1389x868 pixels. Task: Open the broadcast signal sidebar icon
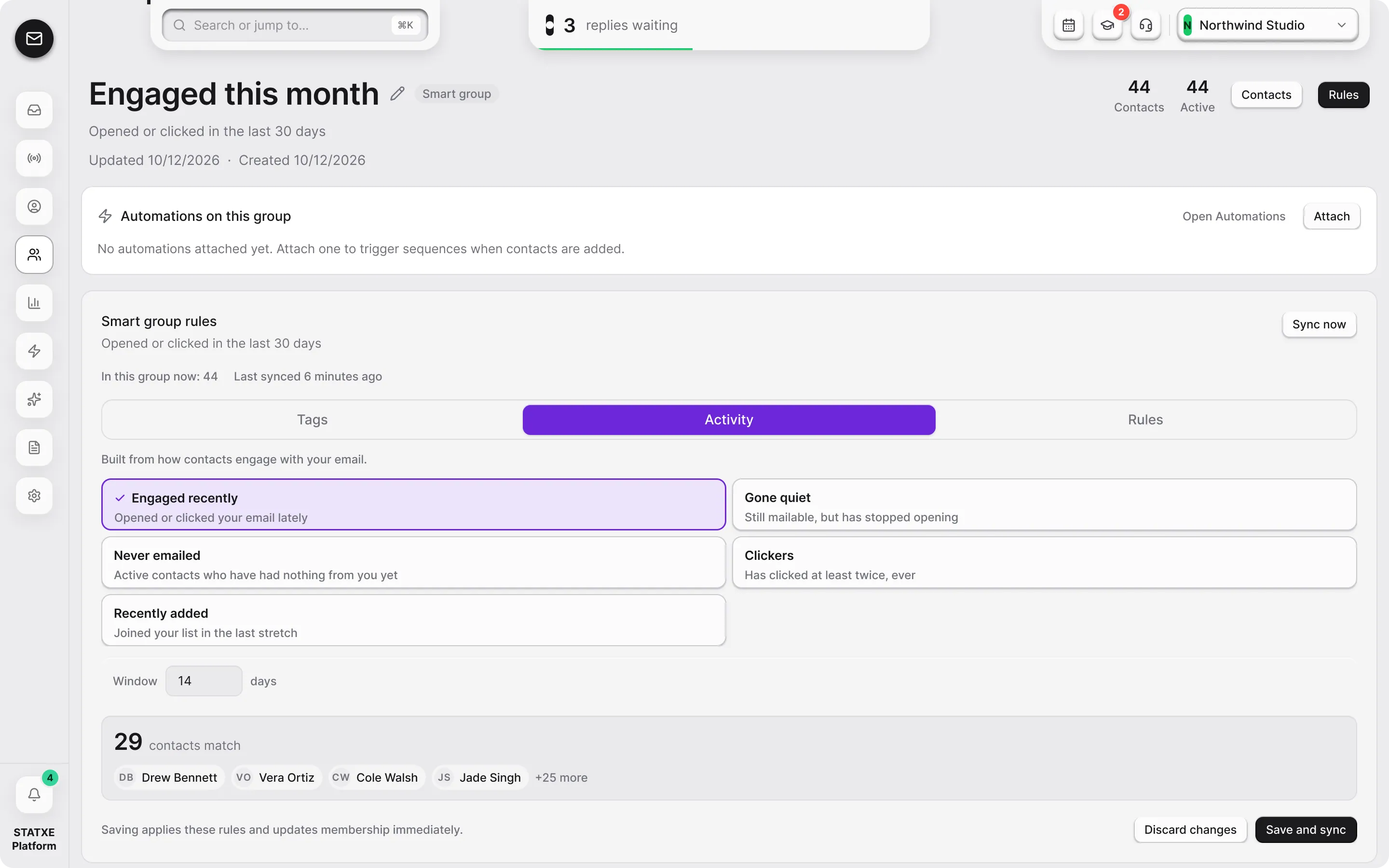34,158
